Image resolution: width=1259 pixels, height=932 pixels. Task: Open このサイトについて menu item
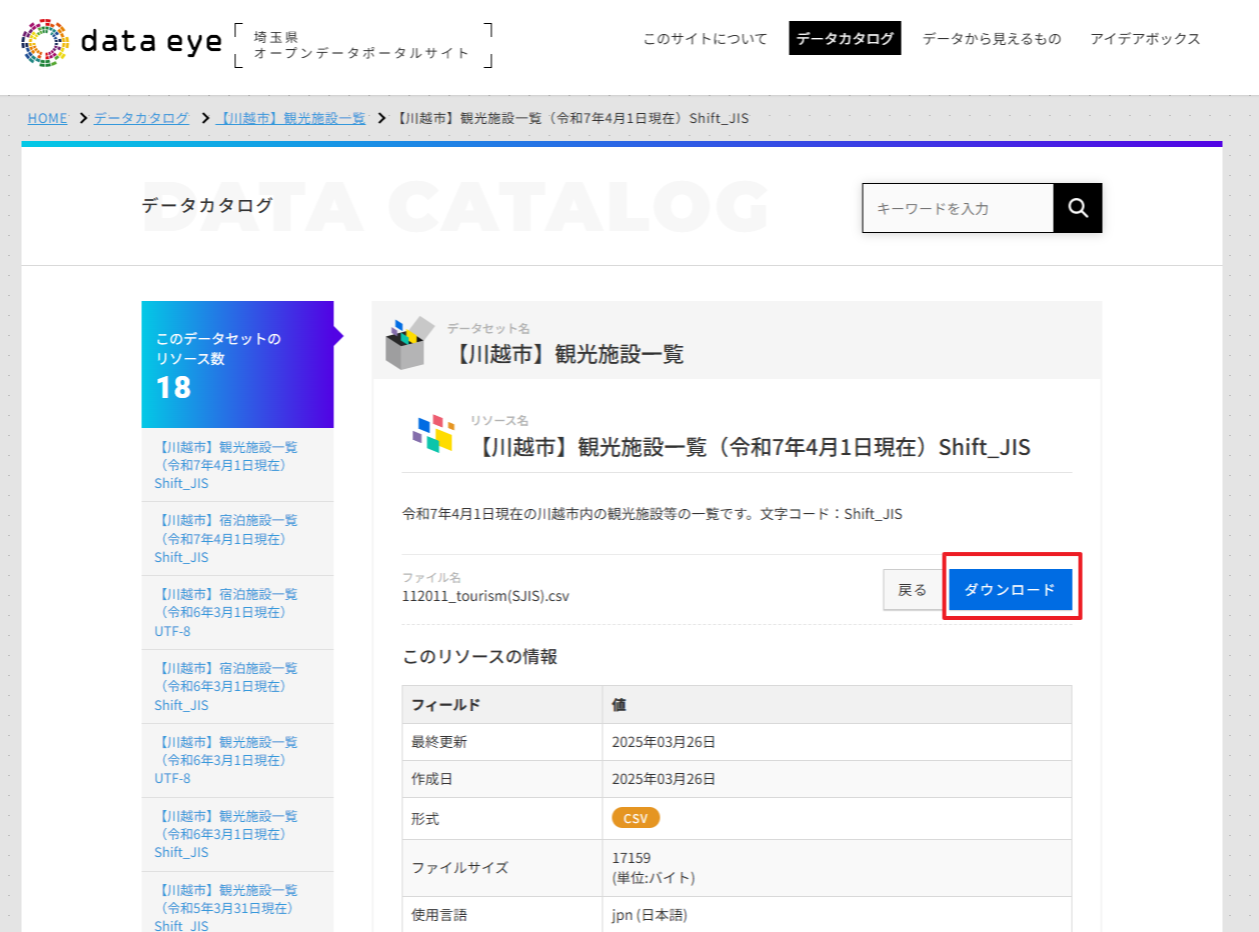[705, 39]
